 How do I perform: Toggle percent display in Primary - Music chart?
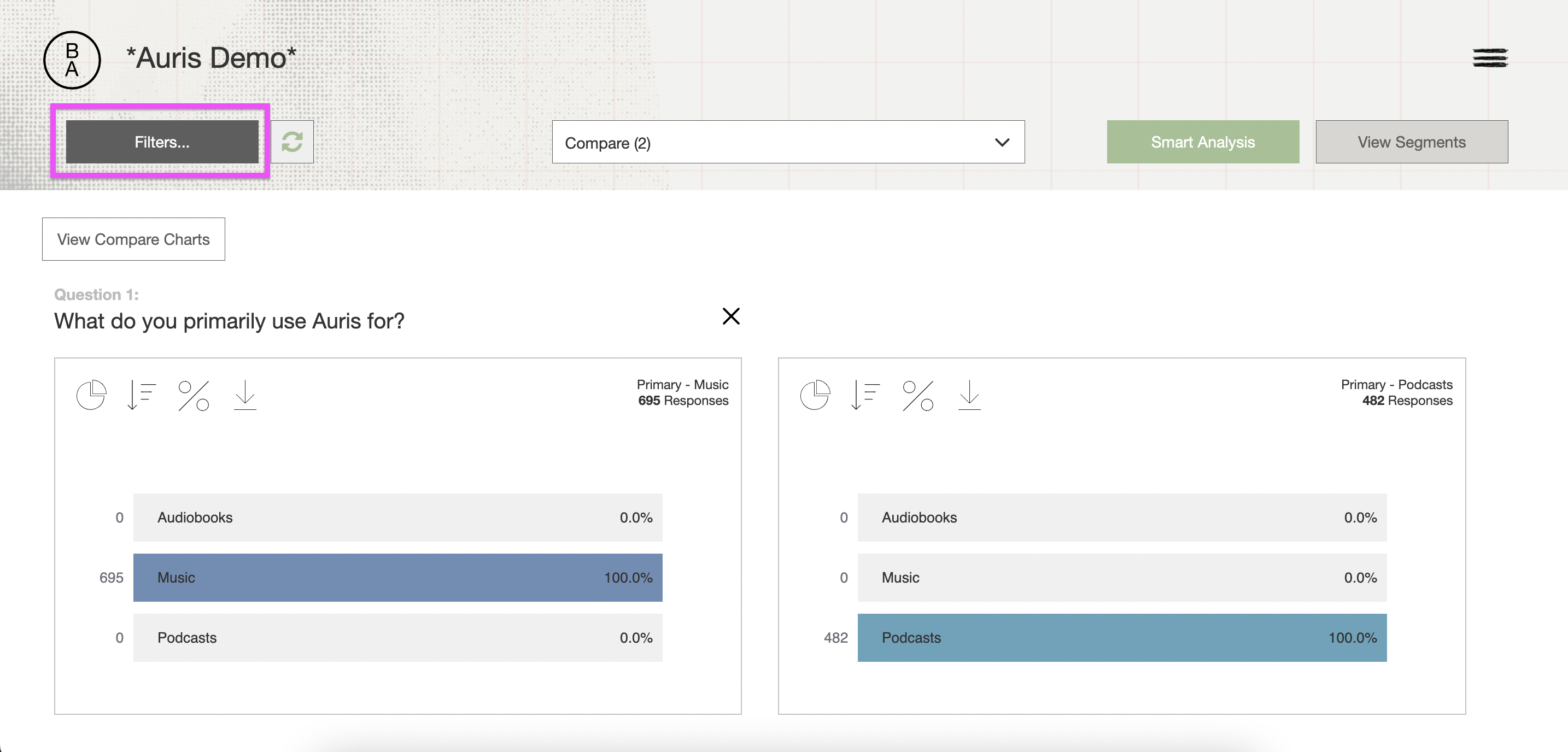point(194,396)
